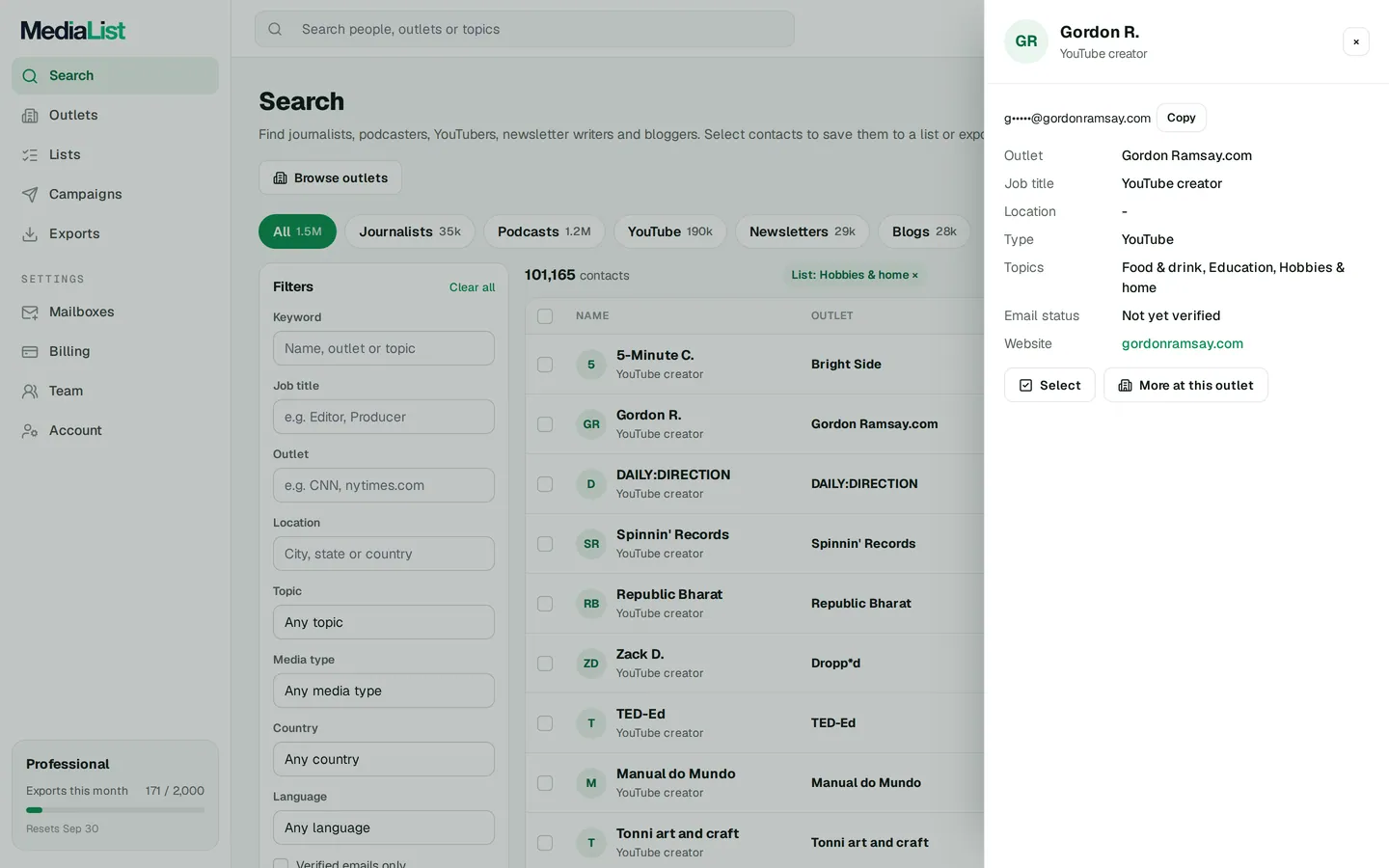Click the top search people, outlets or topics field
The height and width of the screenshot is (868, 1389).
(525, 29)
